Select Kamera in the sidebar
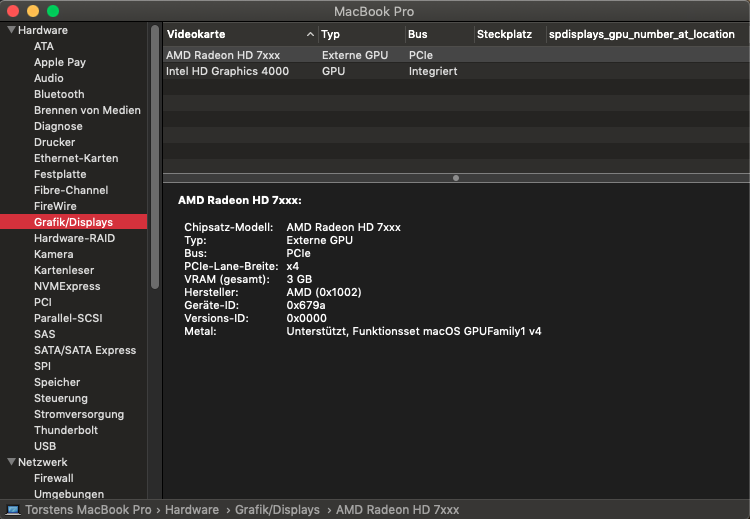 pyautogui.click(x=54, y=254)
